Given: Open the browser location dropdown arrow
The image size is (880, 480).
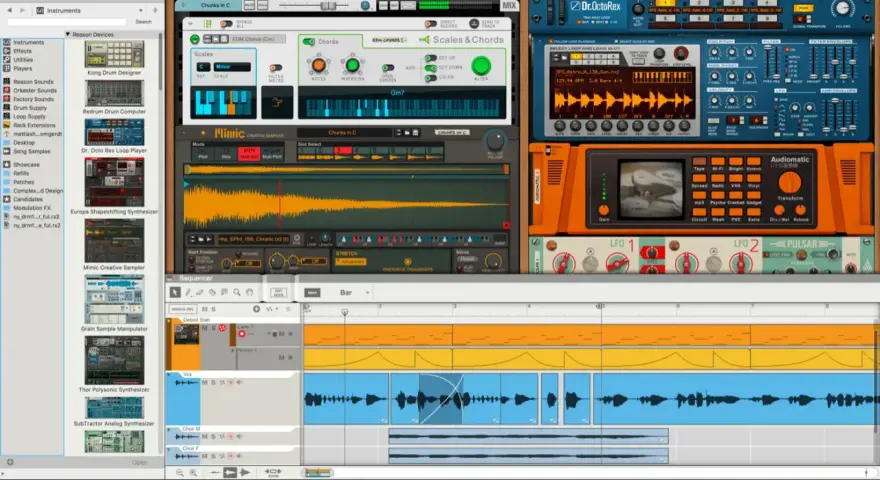Looking at the screenshot, I should coord(140,10).
